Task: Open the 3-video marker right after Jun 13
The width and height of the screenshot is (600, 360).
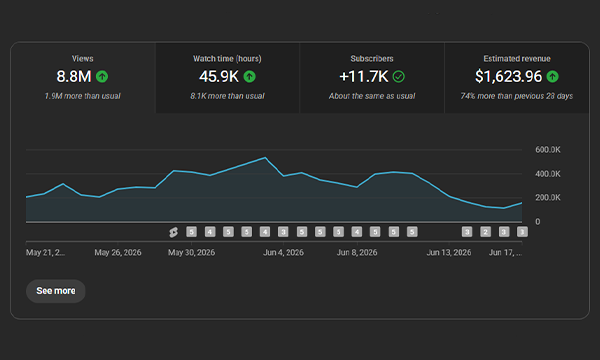Action: coord(467,232)
